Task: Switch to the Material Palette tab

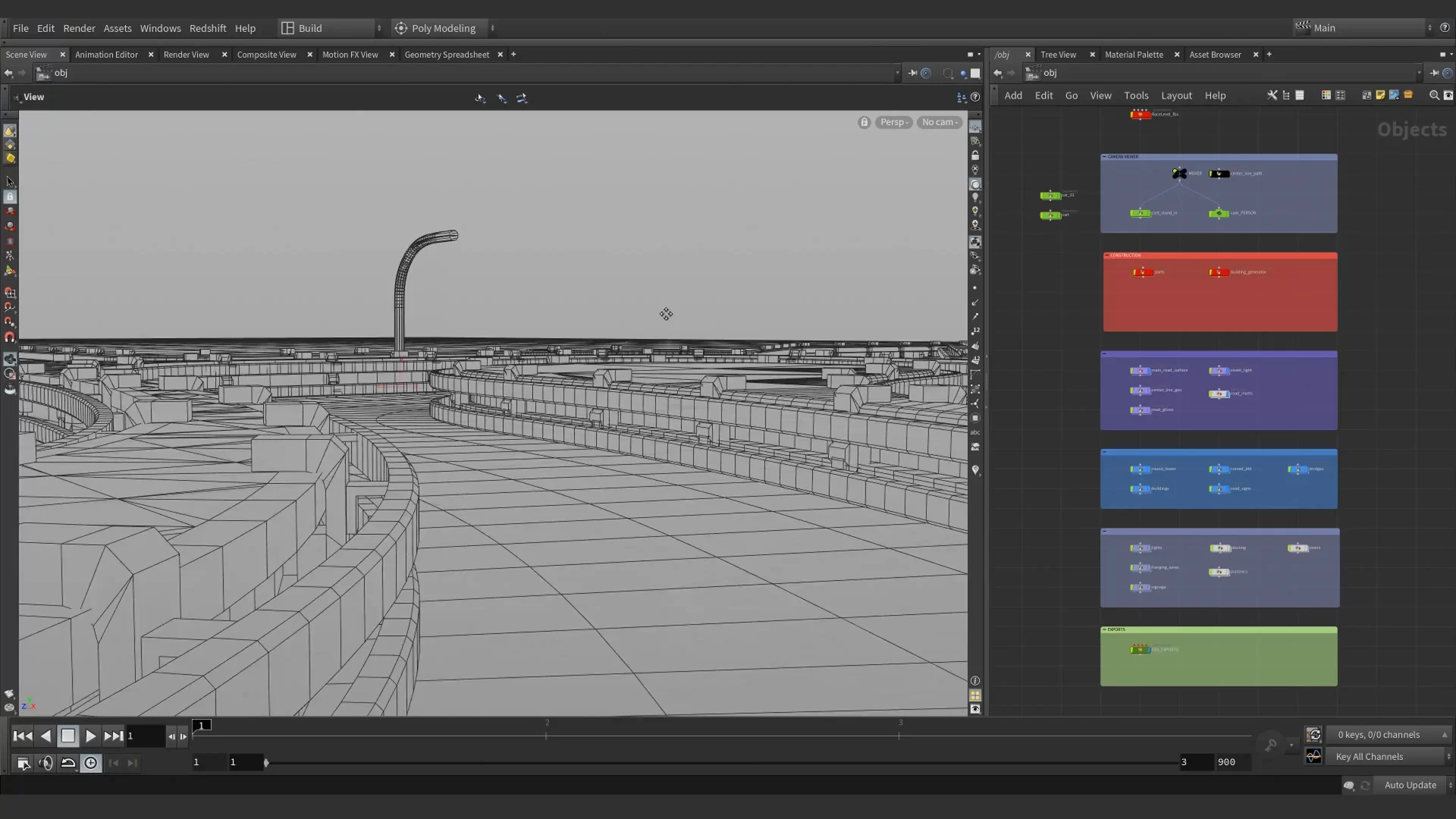Action: coord(1134,55)
